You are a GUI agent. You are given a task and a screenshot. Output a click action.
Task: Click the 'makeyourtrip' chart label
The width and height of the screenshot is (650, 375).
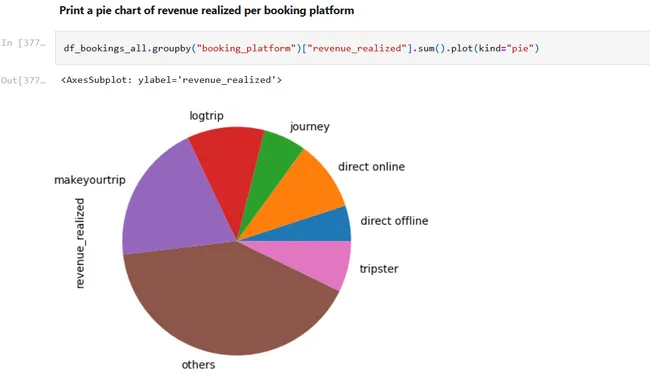click(x=90, y=180)
